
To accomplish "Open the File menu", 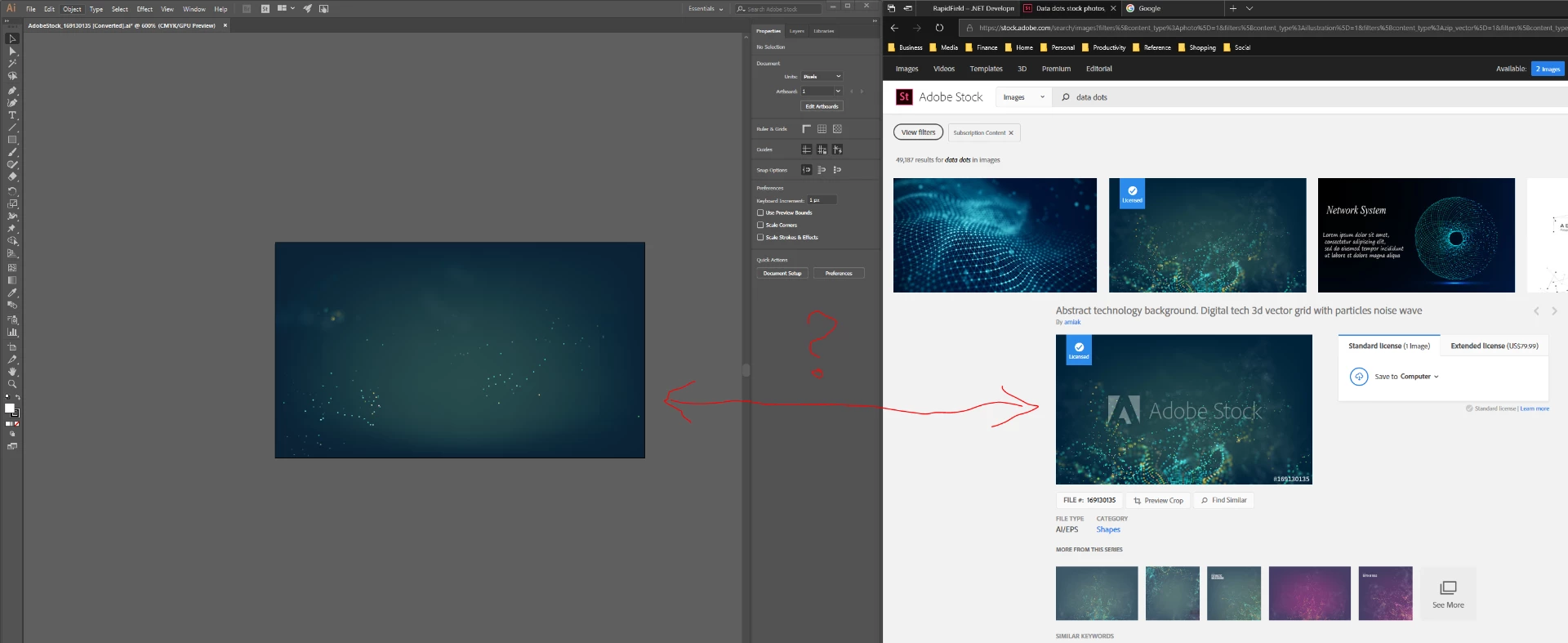I will pyautogui.click(x=31, y=9).
